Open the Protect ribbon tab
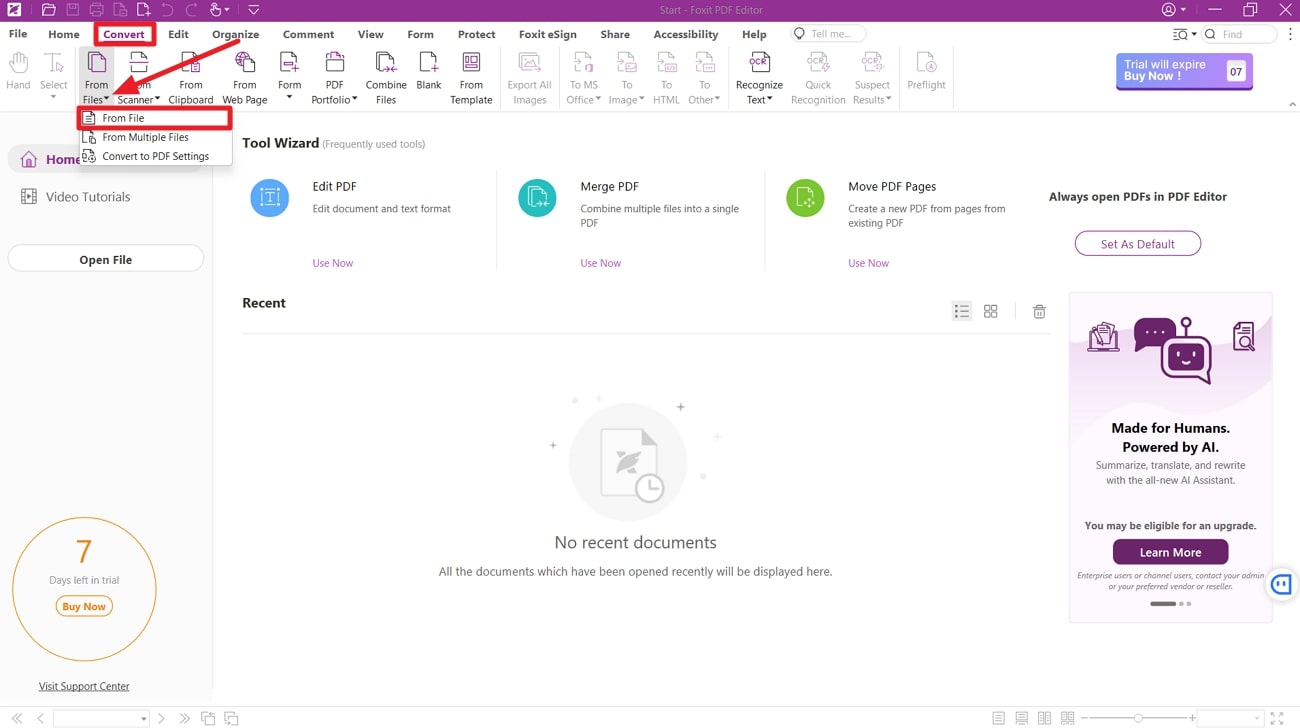Image resolution: width=1300 pixels, height=728 pixels. pyautogui.click(x=476, y=34)
